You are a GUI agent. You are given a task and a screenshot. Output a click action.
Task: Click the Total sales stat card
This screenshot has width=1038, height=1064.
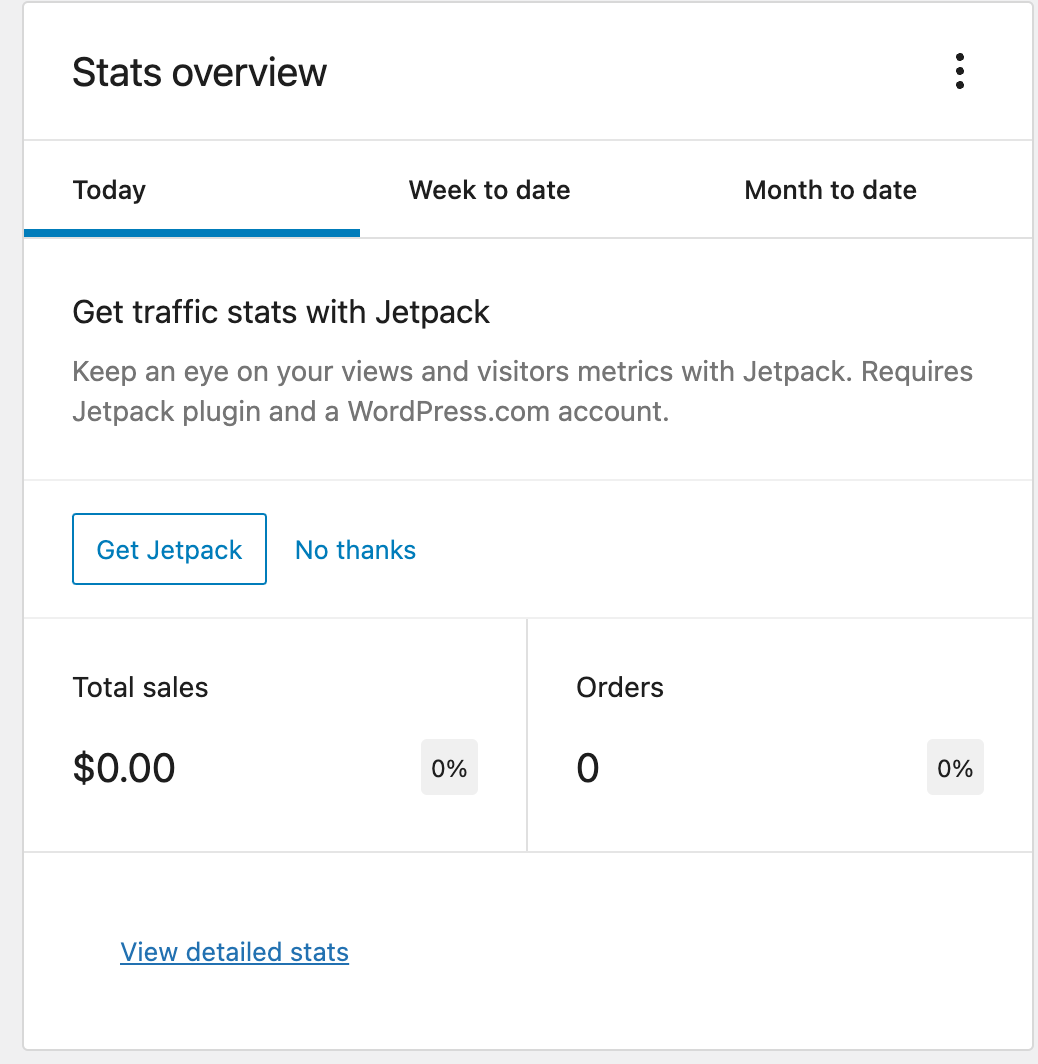(275, 735)
